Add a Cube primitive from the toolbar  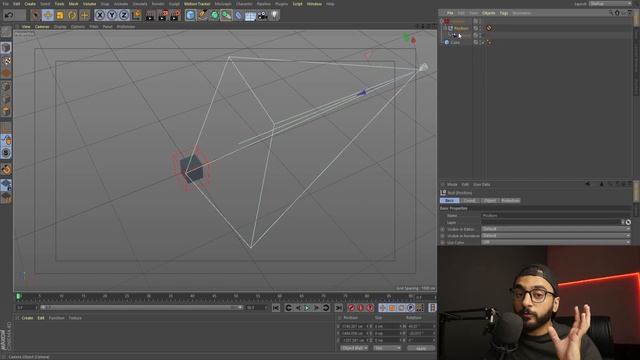(x=190, y=15)
